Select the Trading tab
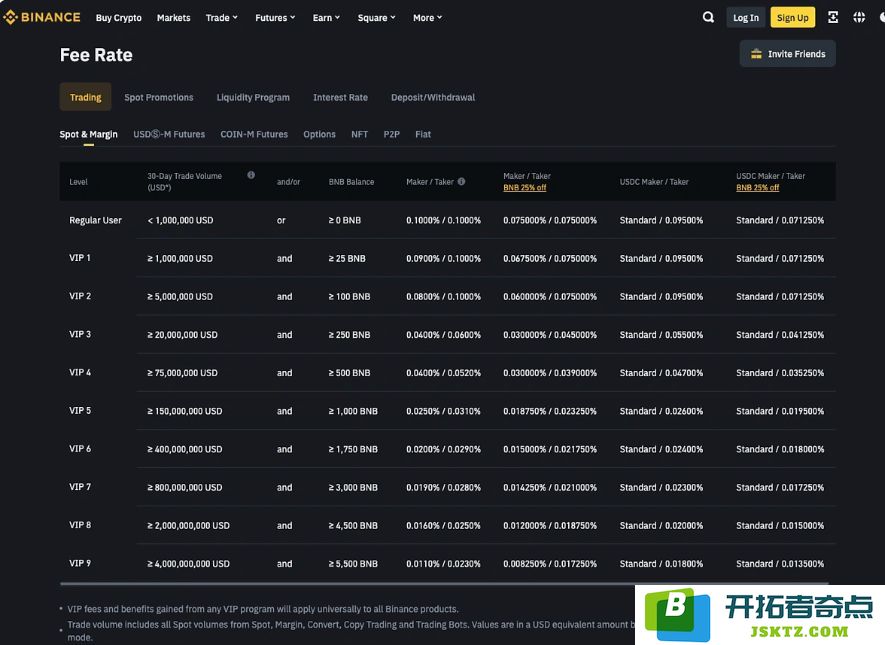 point(85,97)
